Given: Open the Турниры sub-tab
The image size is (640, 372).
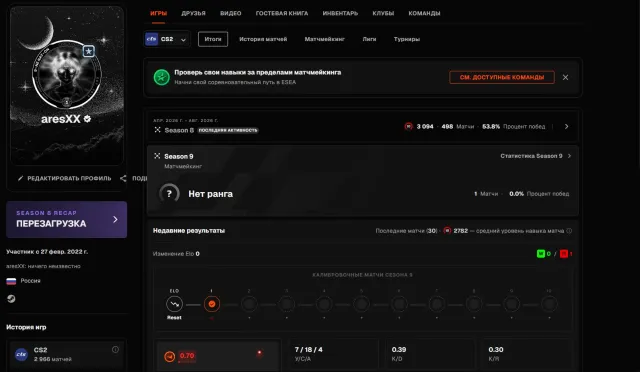Looking at the screenshot, I should [x=407, y=39].
